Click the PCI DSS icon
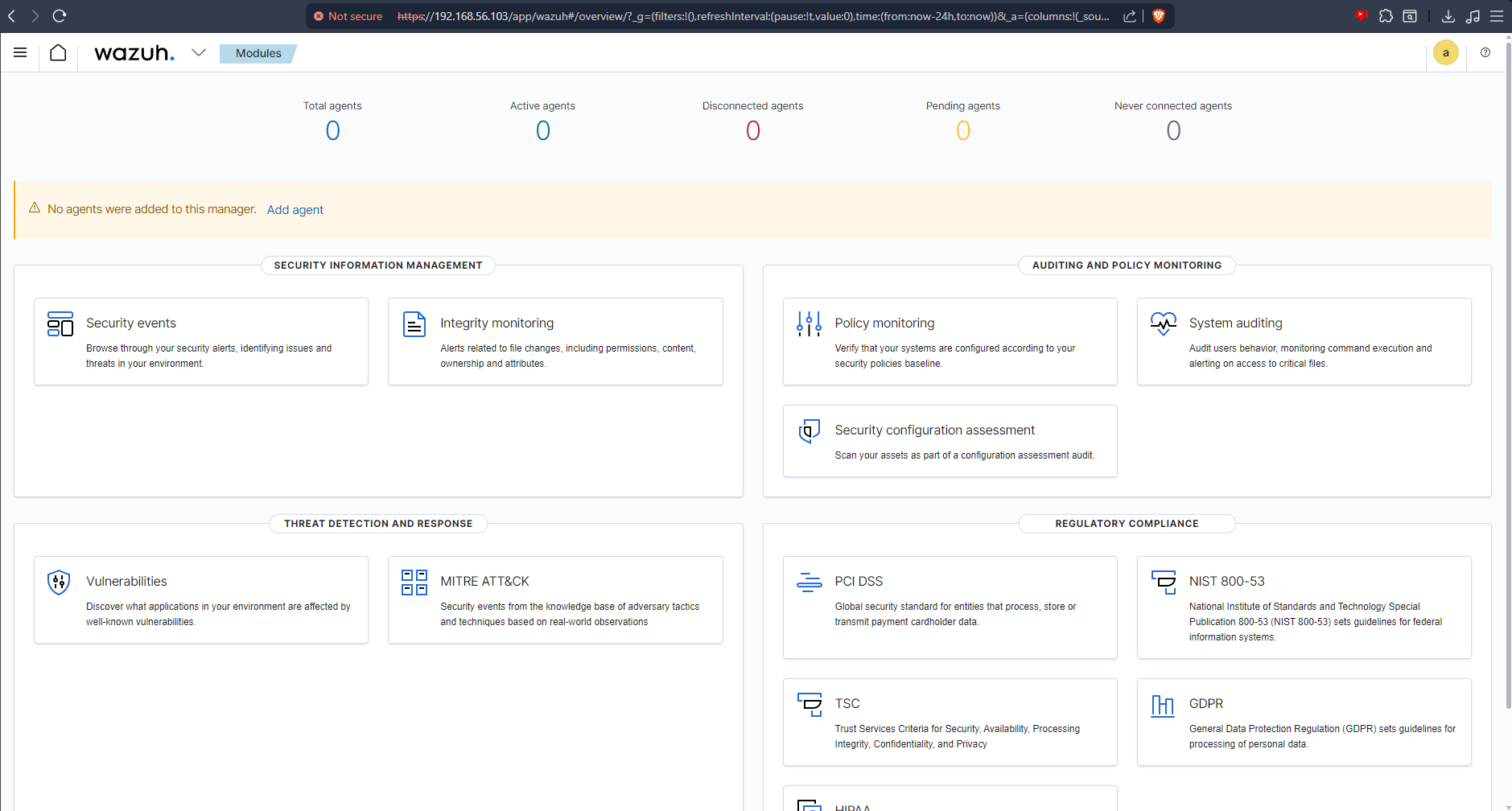This screenshot has width=1512, height=811. (809, 582)
